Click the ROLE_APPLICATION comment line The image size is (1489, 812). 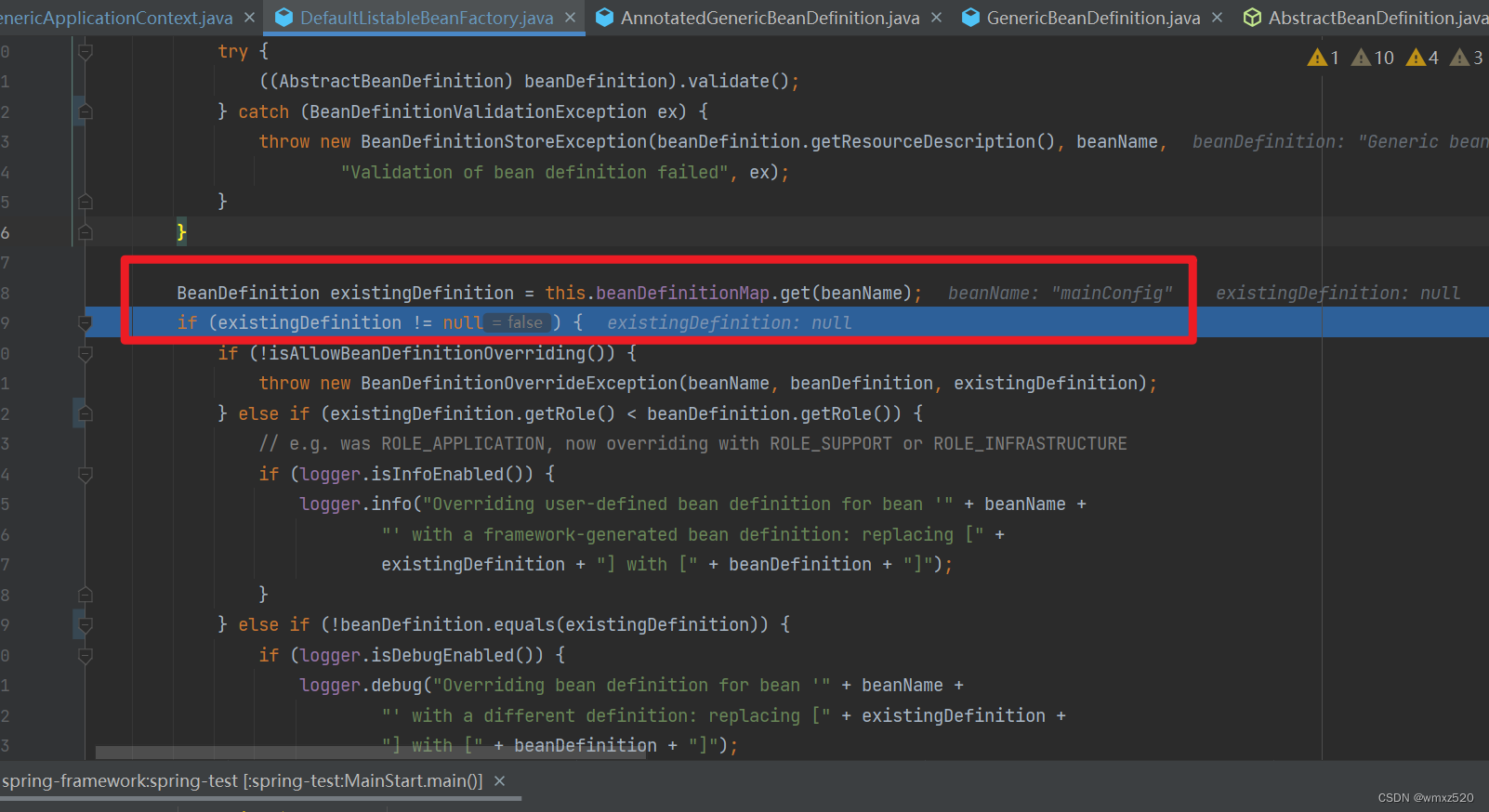(692, 444)
